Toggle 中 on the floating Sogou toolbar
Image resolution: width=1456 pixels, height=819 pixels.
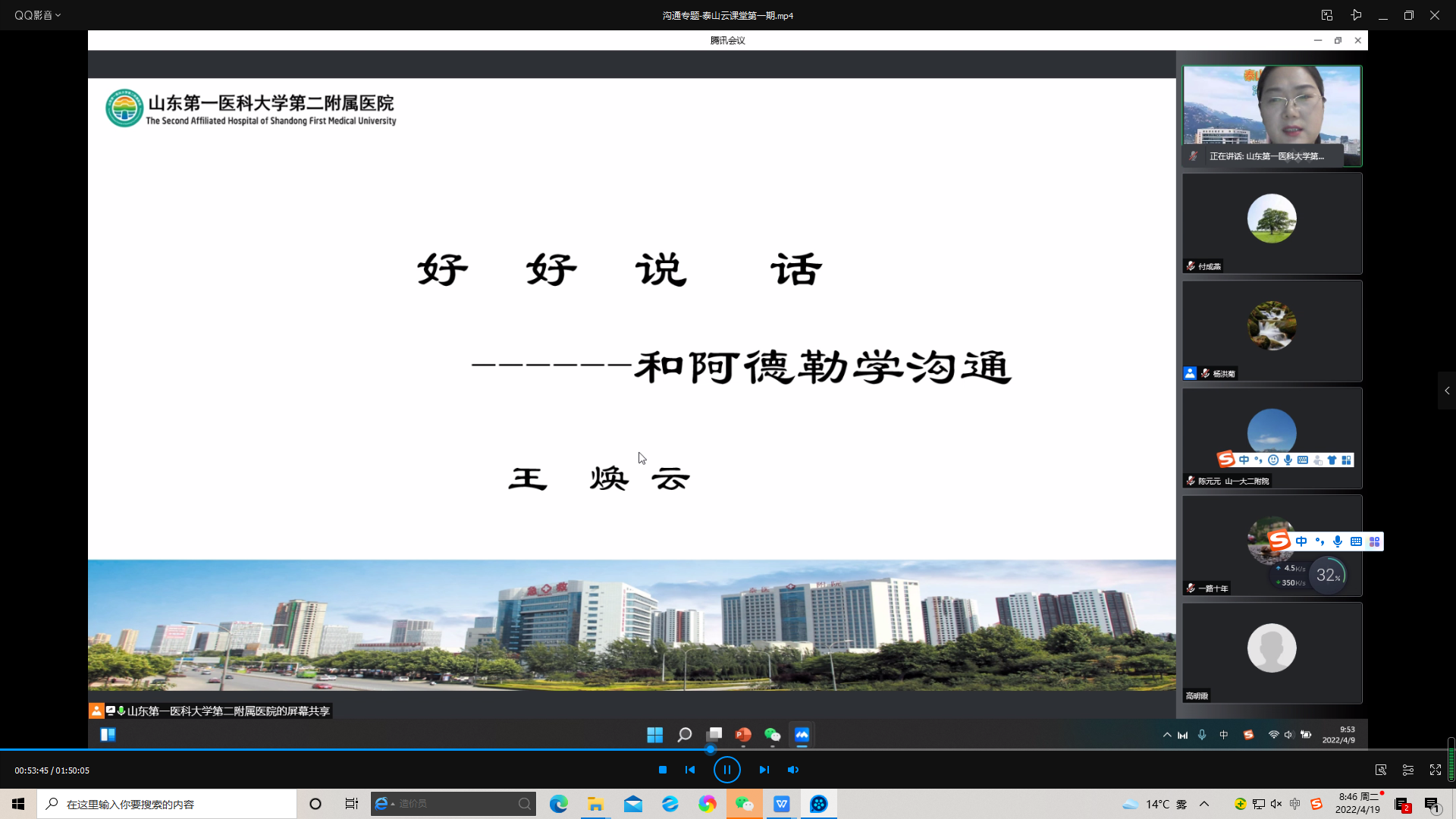point(1301,541)
